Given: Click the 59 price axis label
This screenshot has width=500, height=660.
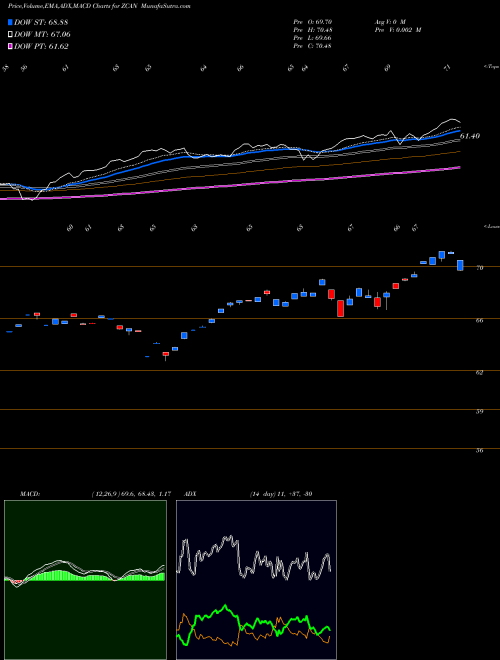Looking at the screenshot, I should click(x=479, y=412).
